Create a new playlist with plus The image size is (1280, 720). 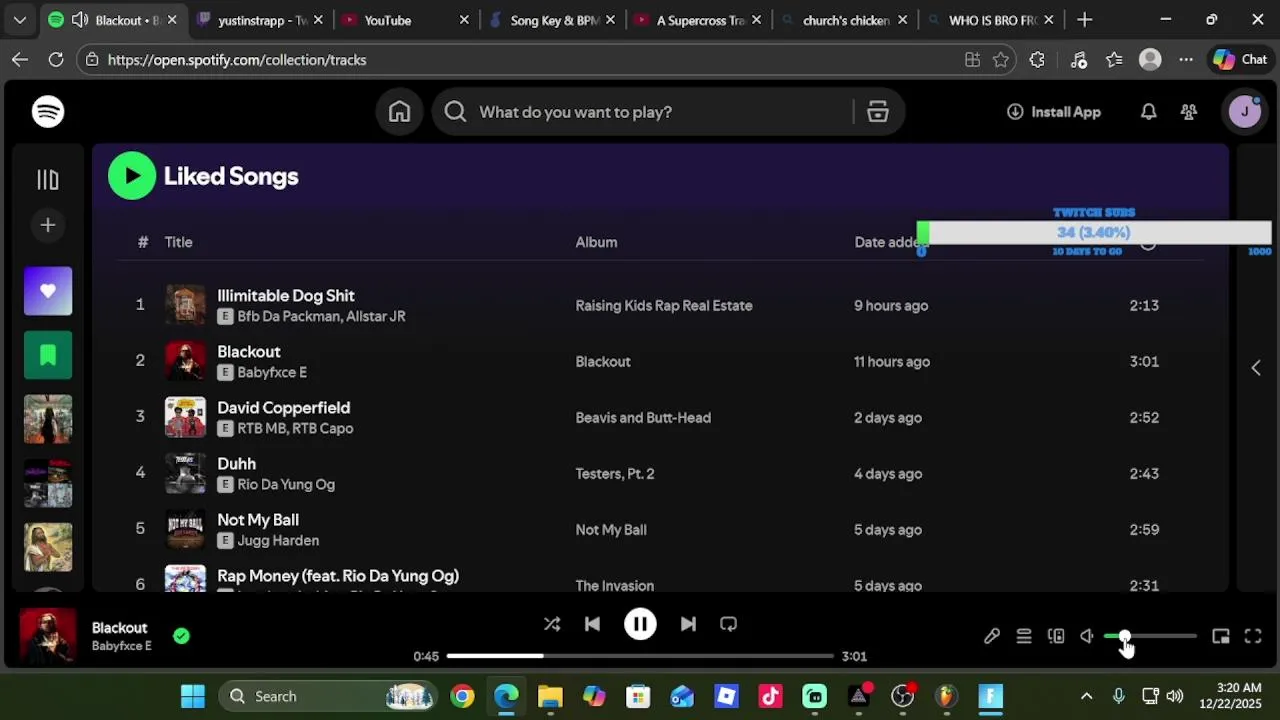coord(48,225)
